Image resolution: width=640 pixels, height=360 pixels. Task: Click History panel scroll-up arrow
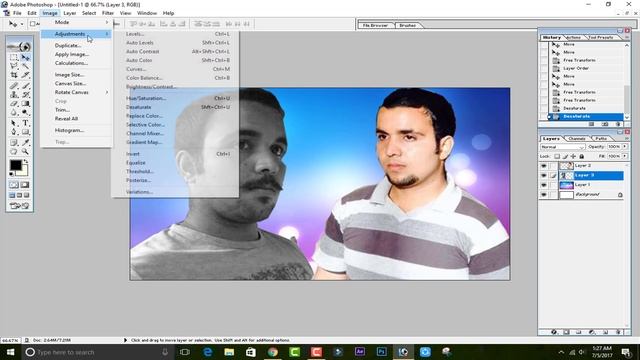[x=627, y=45]
